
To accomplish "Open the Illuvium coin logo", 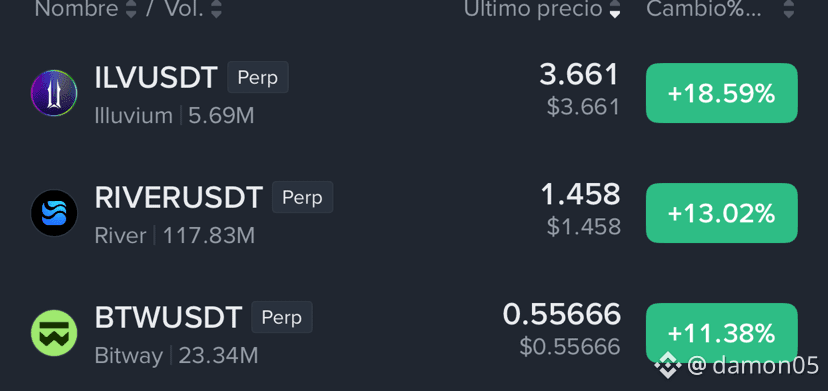I will click(54, 93).
